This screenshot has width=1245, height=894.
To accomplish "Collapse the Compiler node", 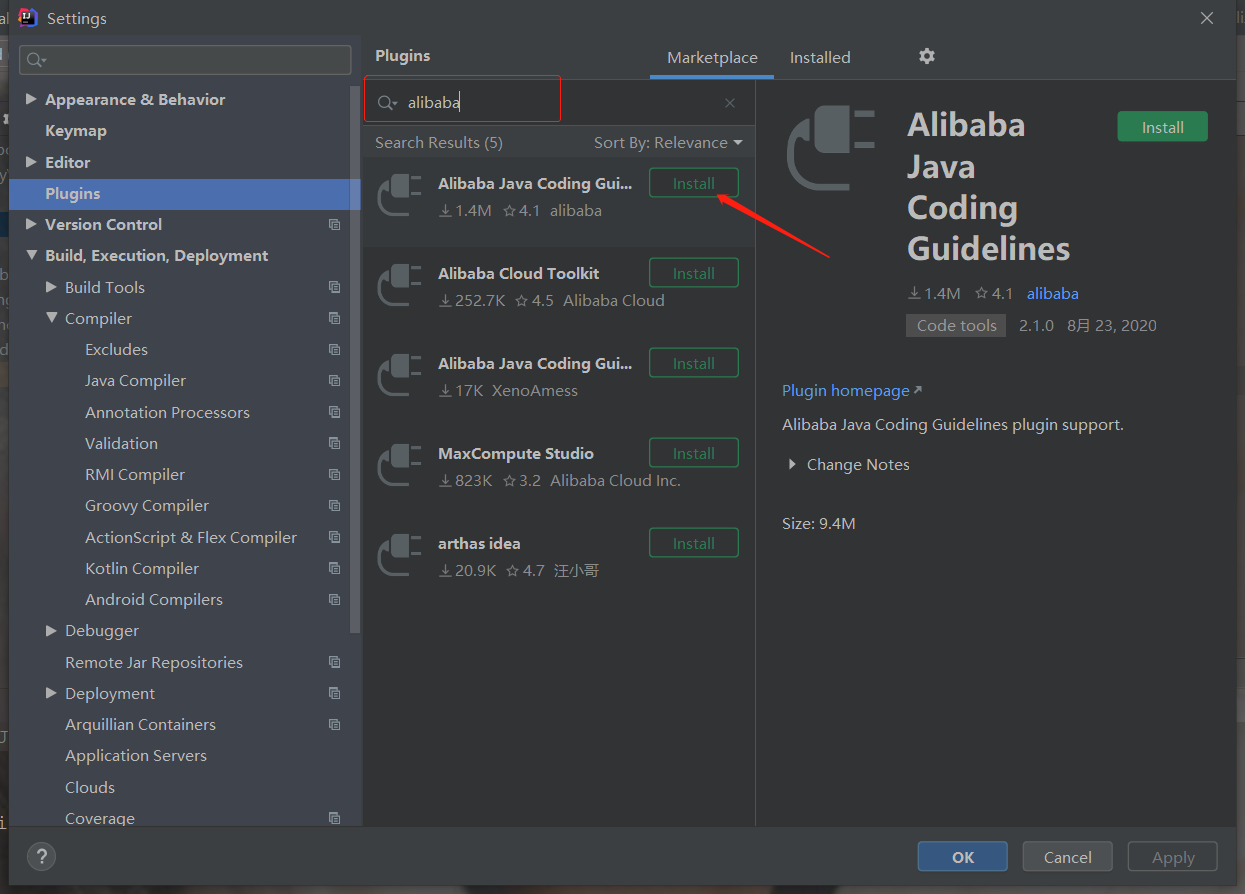I will click(51, 318).
